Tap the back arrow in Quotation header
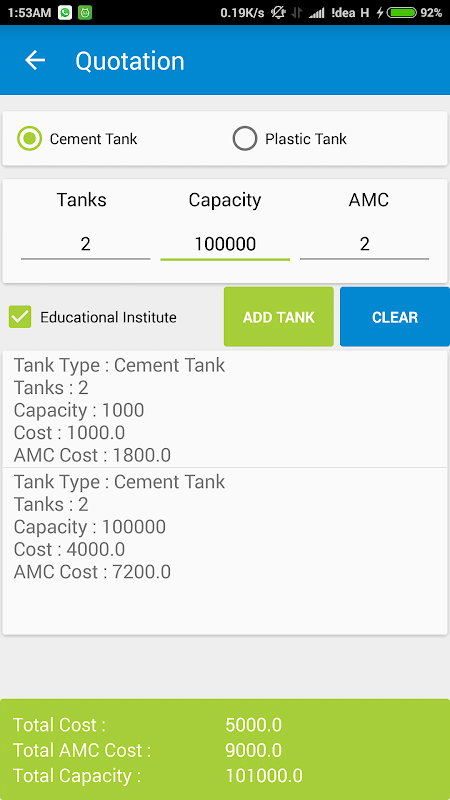 click(35, 61)
